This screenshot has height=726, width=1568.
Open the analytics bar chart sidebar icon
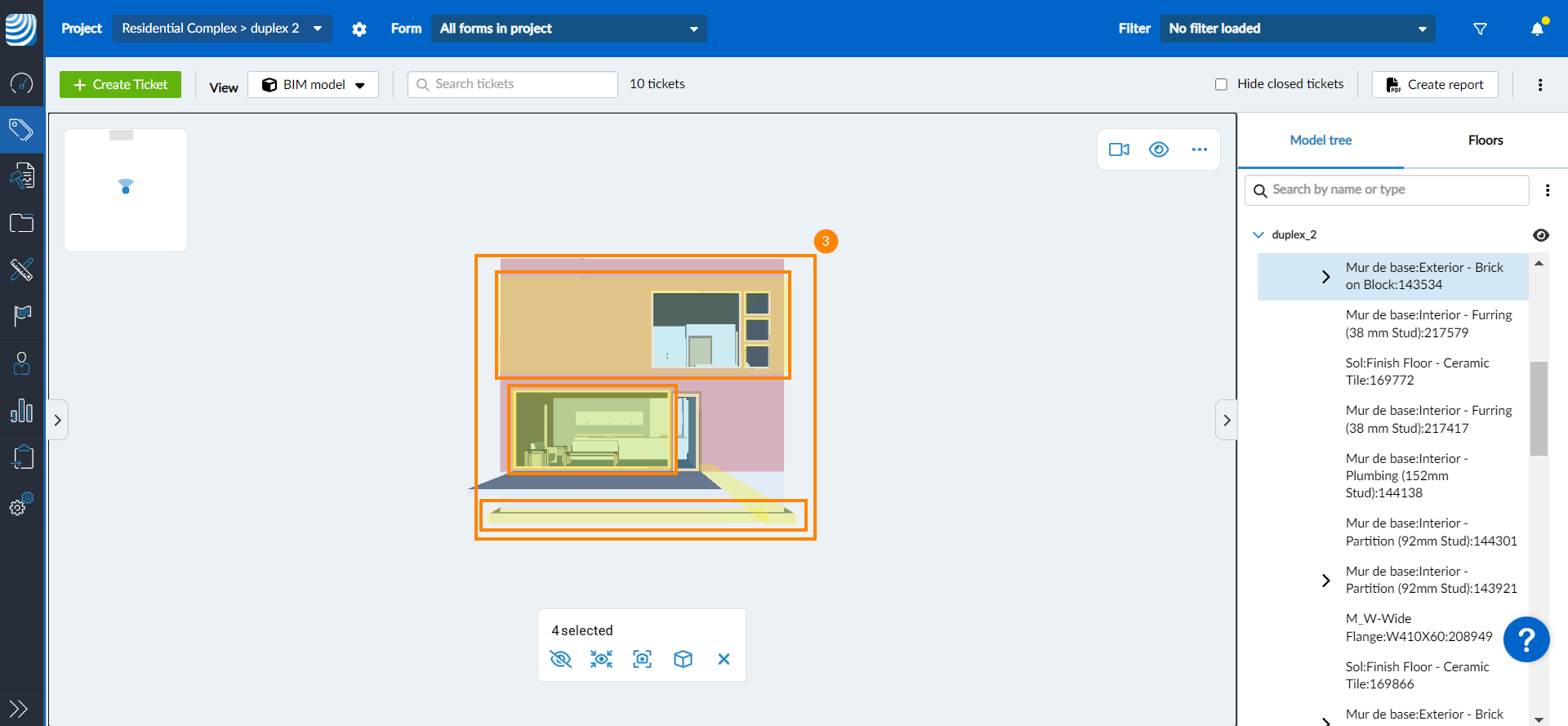click(21, 410)
